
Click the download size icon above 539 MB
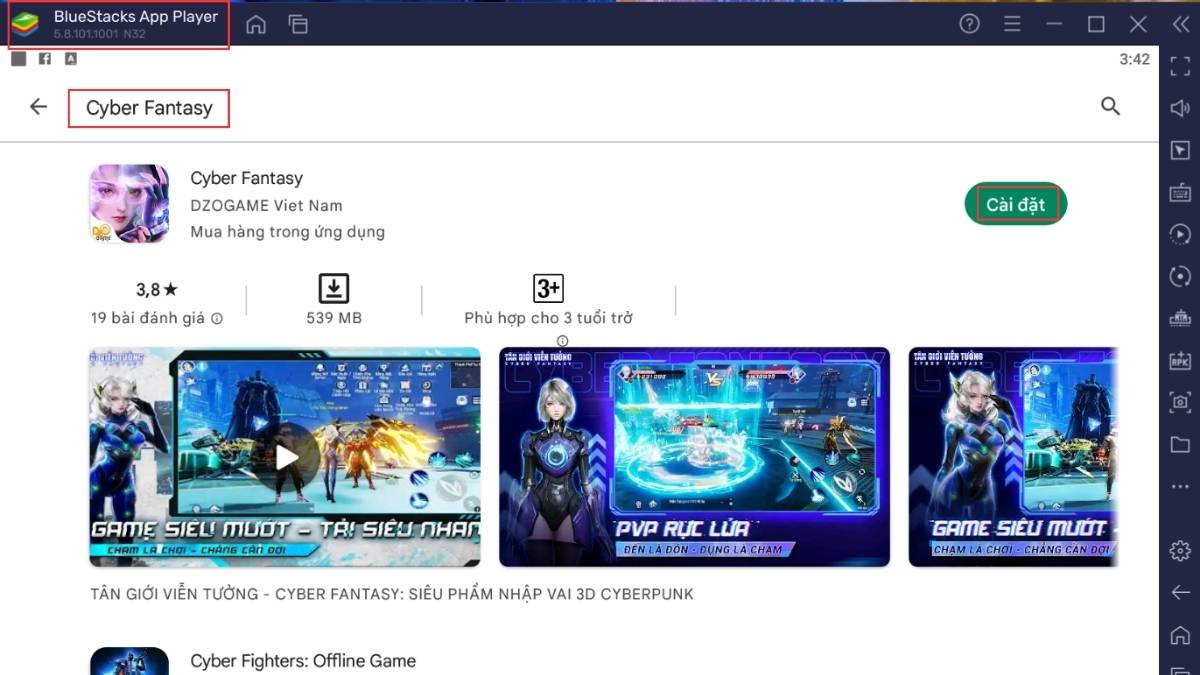coord(333,289)
